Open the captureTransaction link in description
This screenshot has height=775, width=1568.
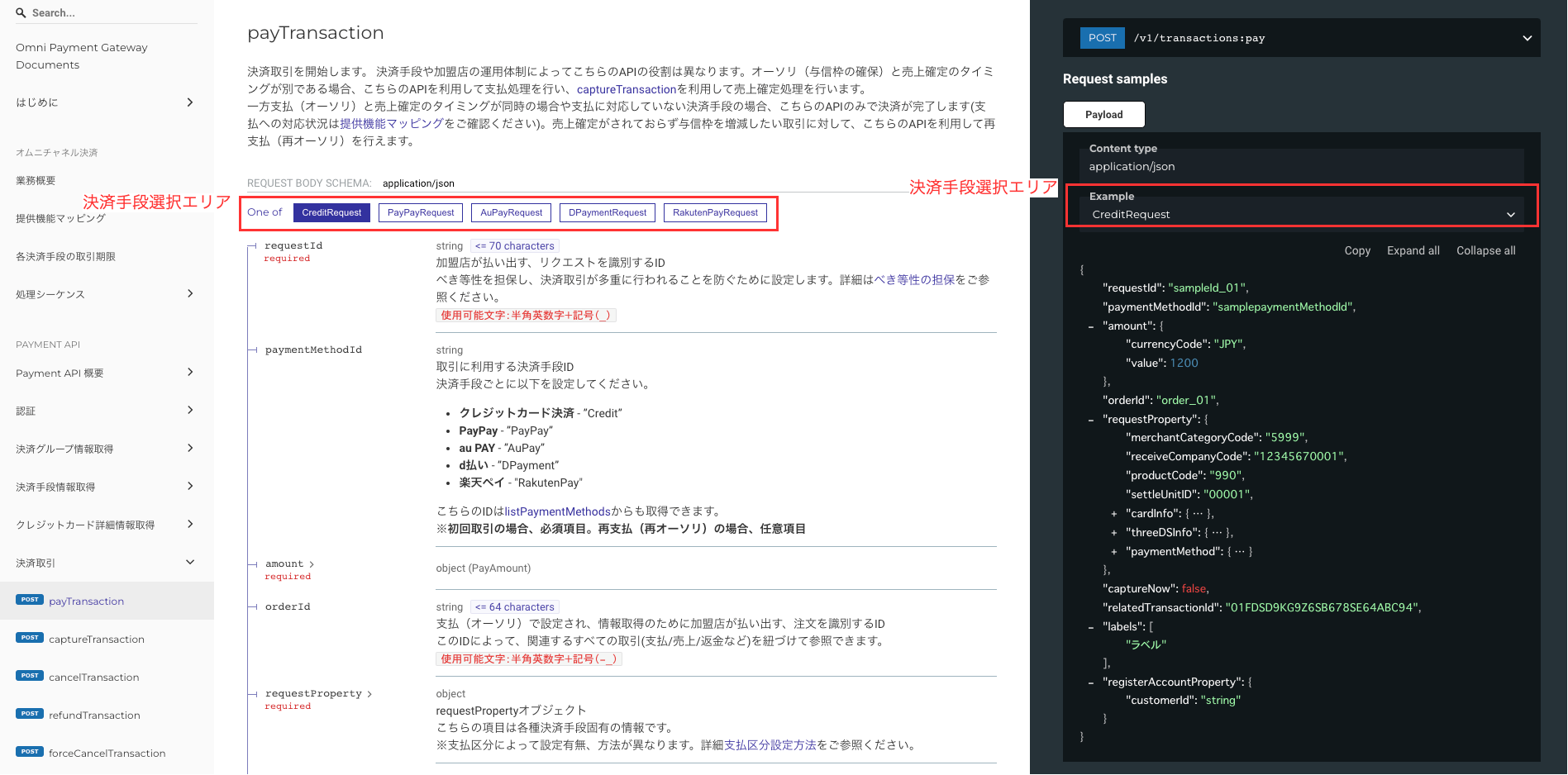point(627,89)
